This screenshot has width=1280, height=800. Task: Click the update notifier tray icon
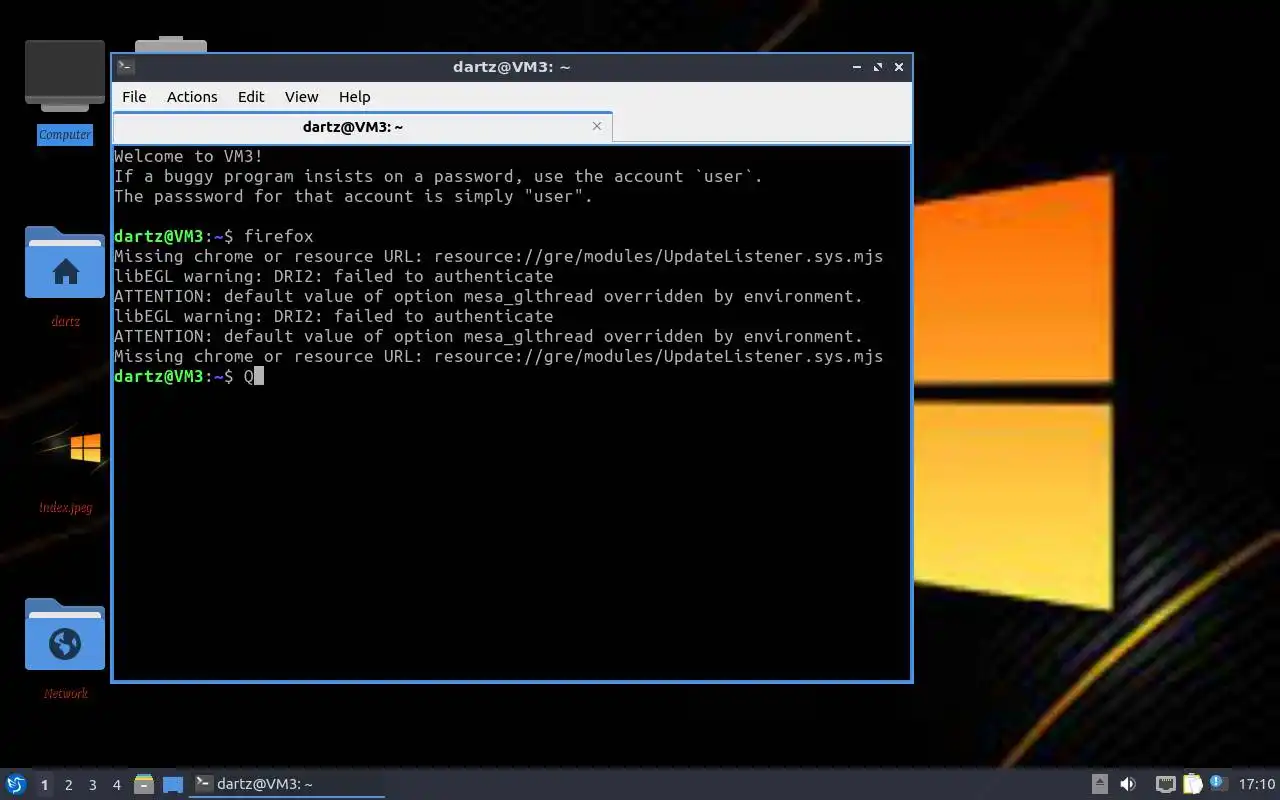pyautogui.click(x=1218, y=783)
